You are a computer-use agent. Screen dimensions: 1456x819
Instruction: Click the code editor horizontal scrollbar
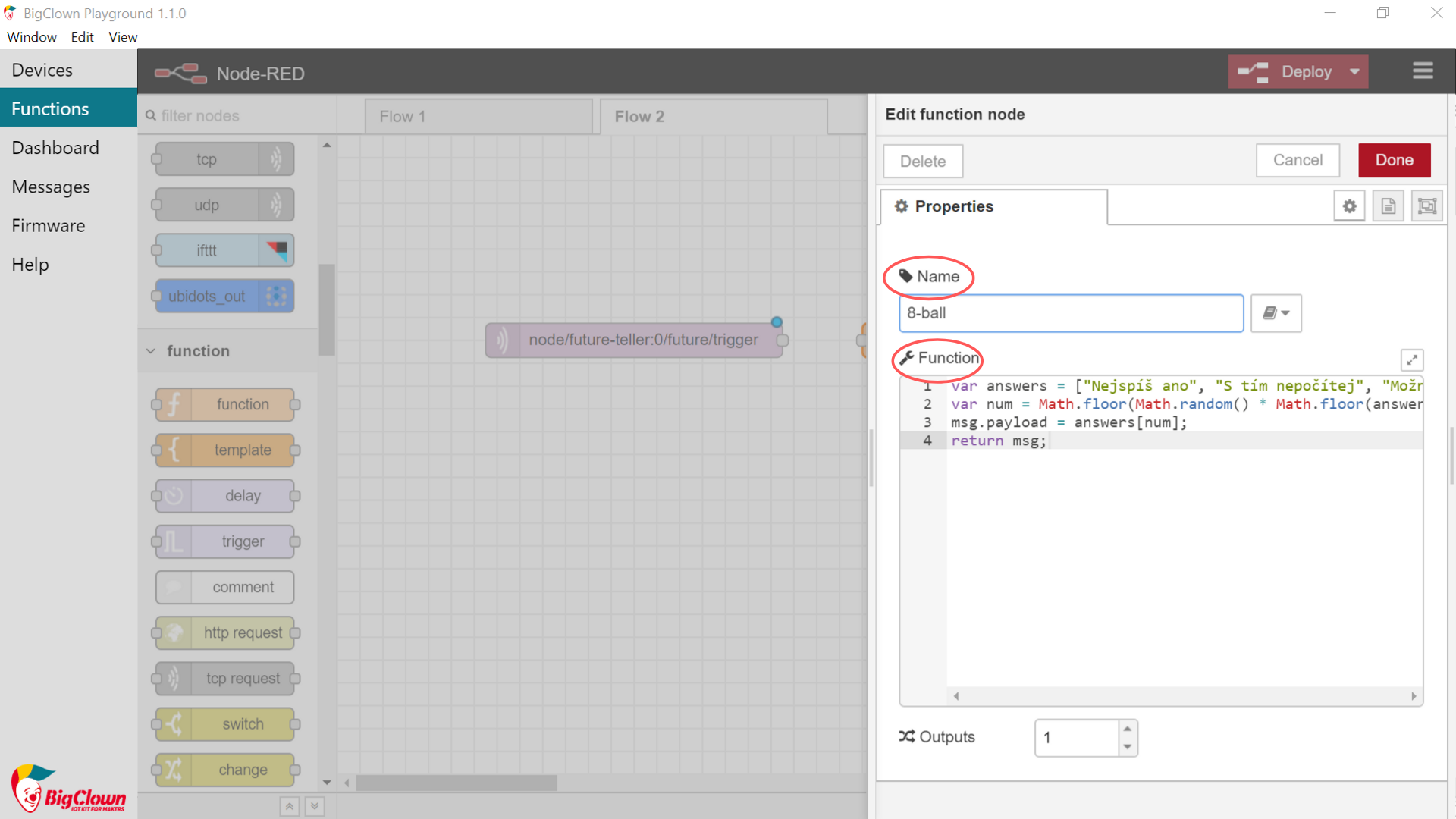(x=1184, y=696)
